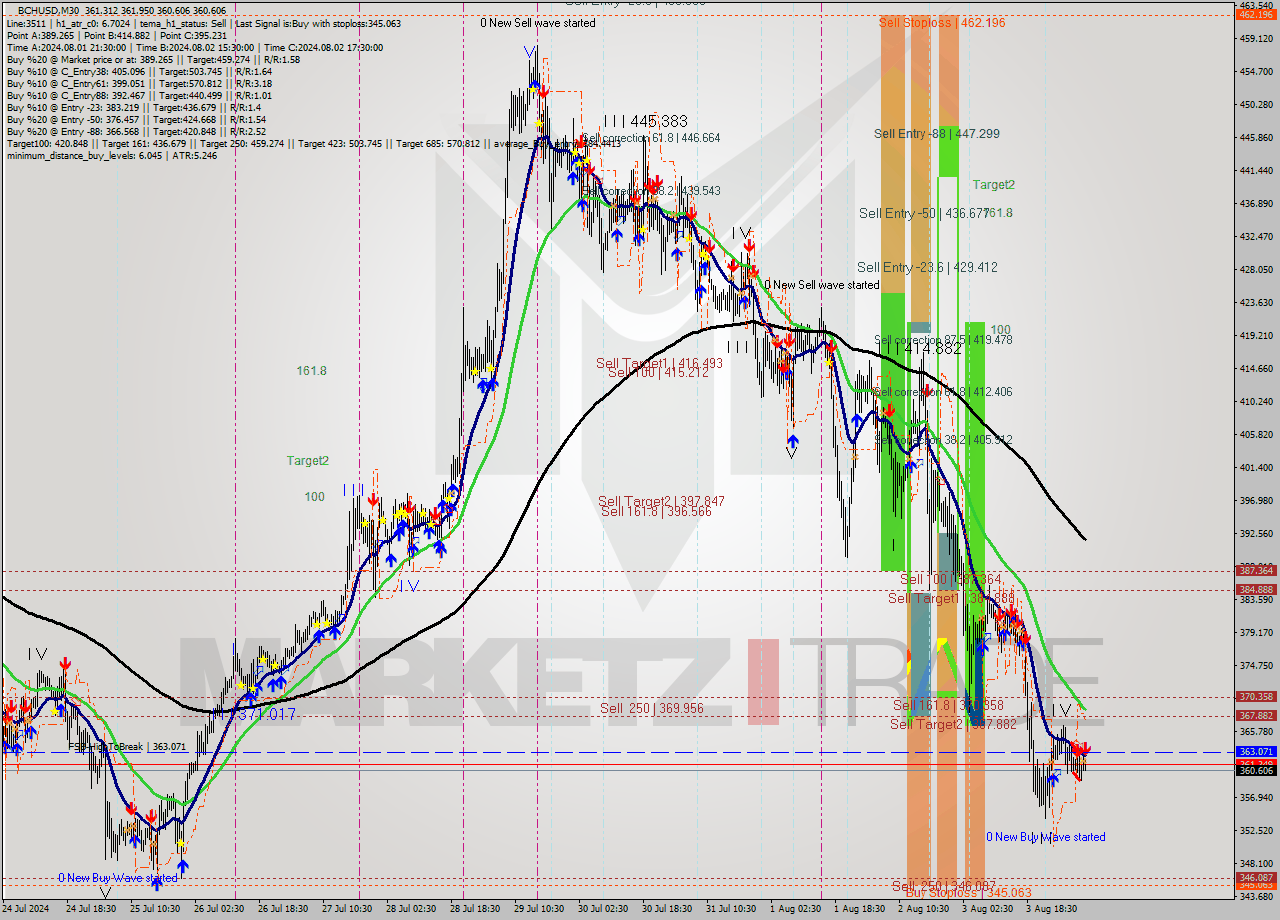This screenshot has width=1280, height=920.
Task: Select the '25 Jul 10:30' time label
Action: [154, 909]
